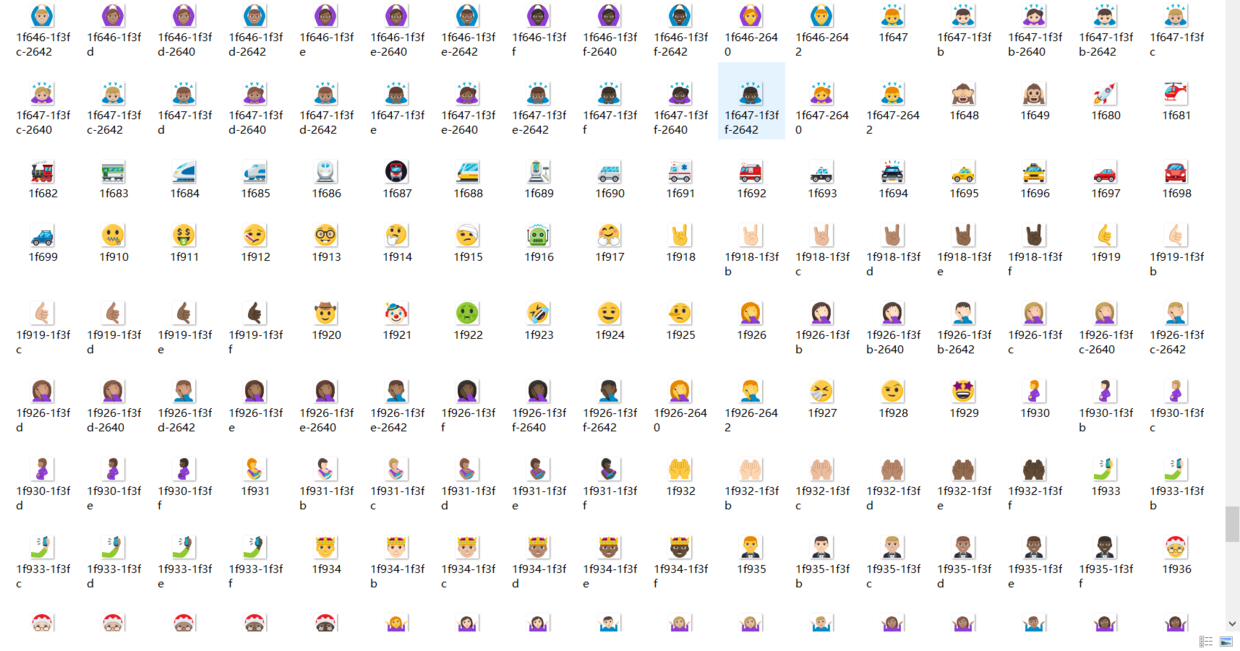Choose the 1f685 bullet train file
1240x651 pixels.
tap(256, 180)
